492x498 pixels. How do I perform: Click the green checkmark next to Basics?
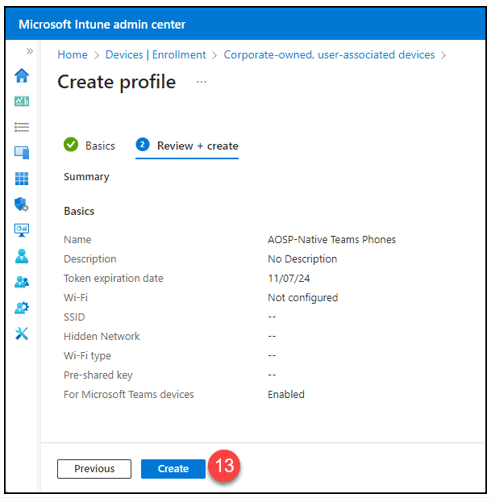(x=71, y=145)
